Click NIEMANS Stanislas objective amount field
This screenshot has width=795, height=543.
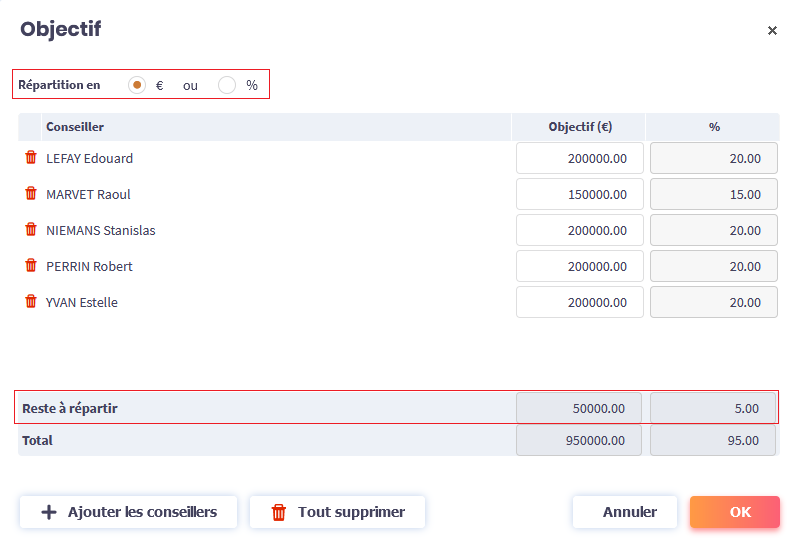[x=580, y=230]
